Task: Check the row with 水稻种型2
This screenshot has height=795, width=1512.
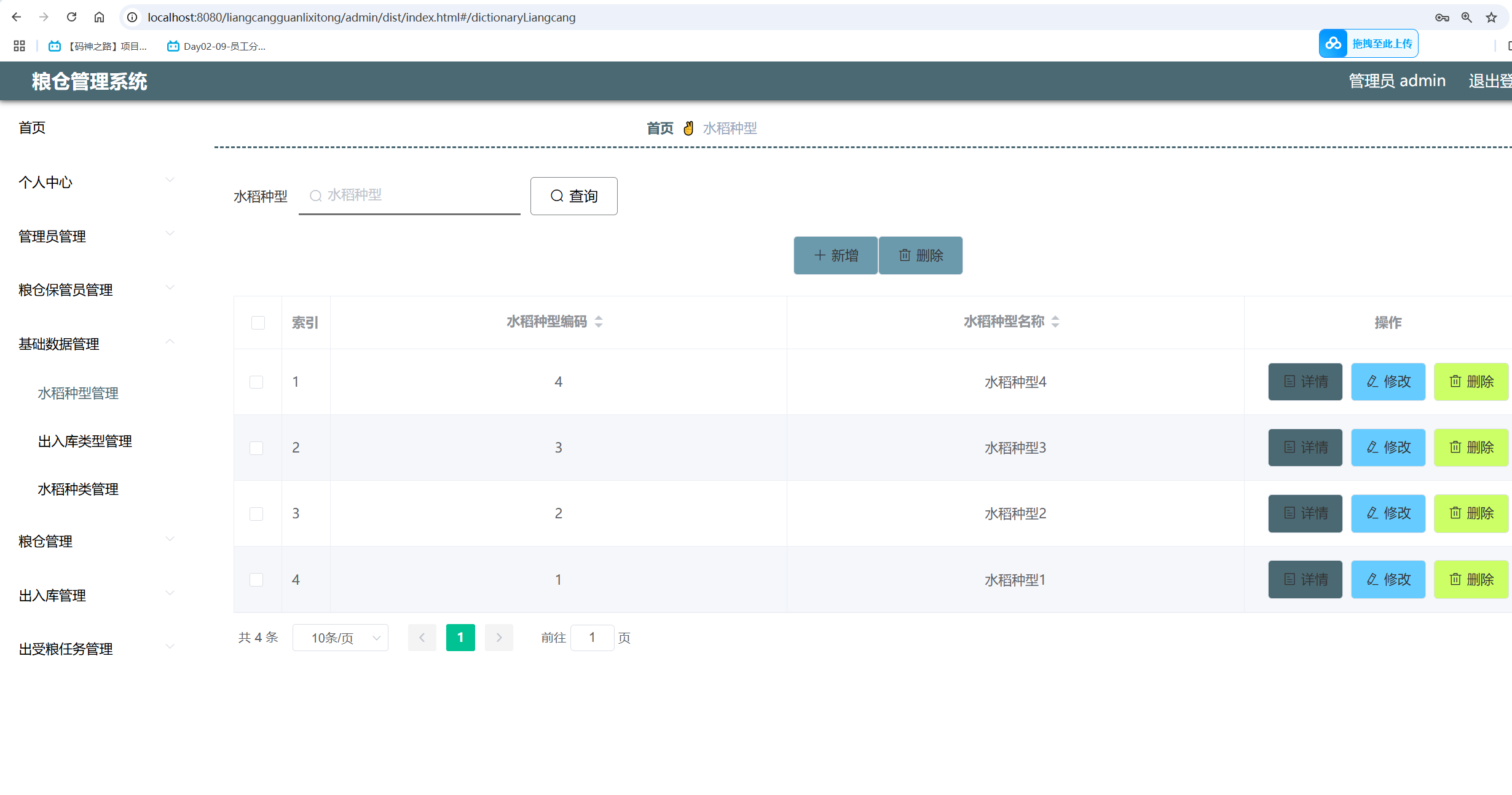Action: point(256,513)
